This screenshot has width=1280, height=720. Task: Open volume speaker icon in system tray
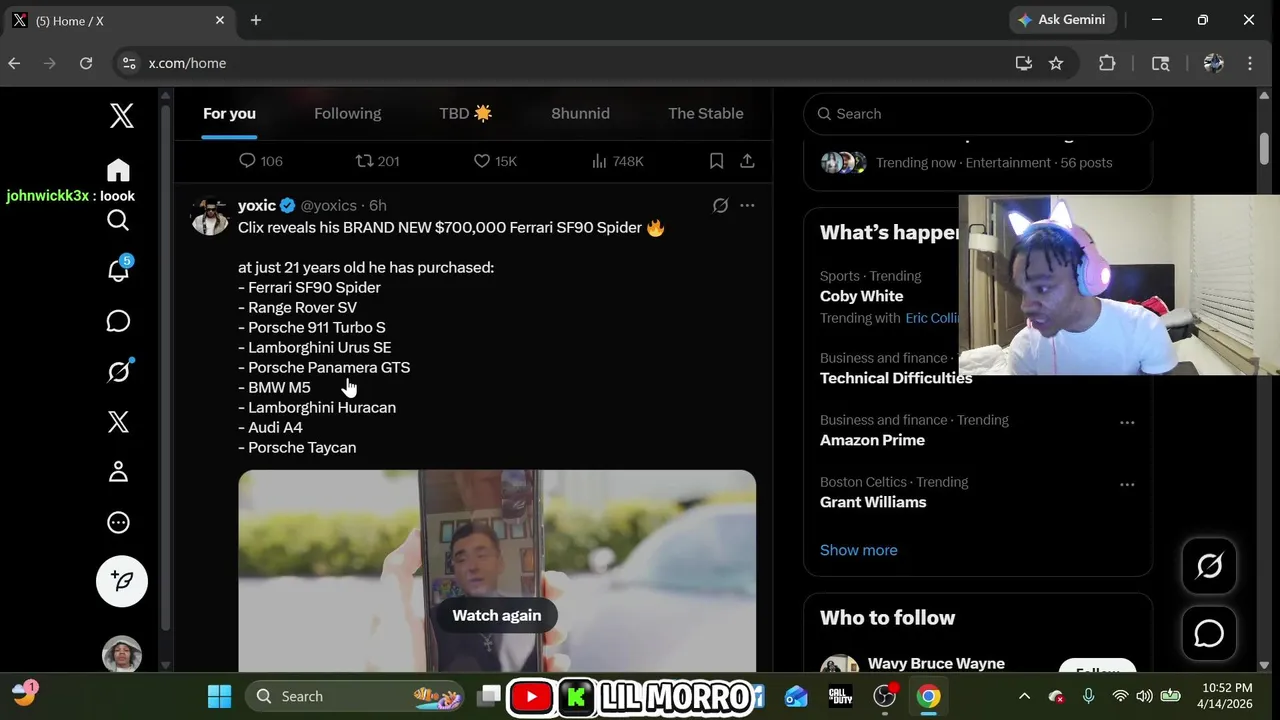click(1144, 696)
